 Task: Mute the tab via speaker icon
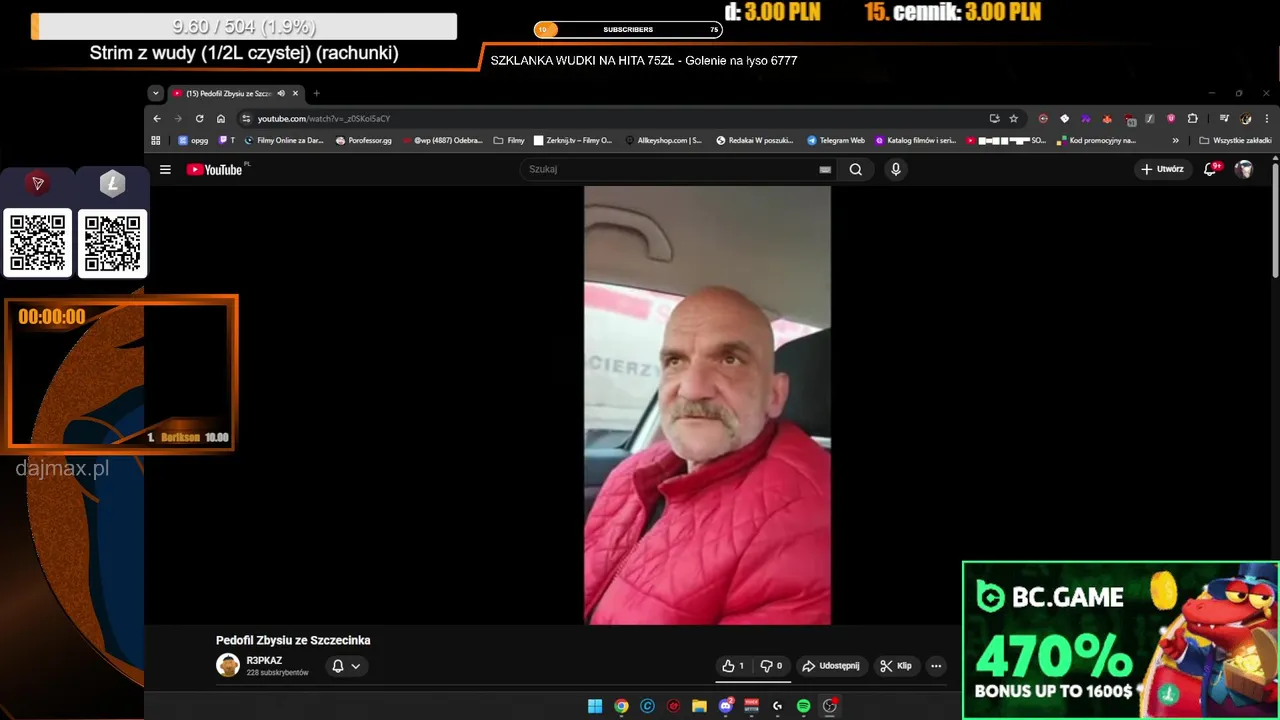pyautogui.click(x=281, y=93)
